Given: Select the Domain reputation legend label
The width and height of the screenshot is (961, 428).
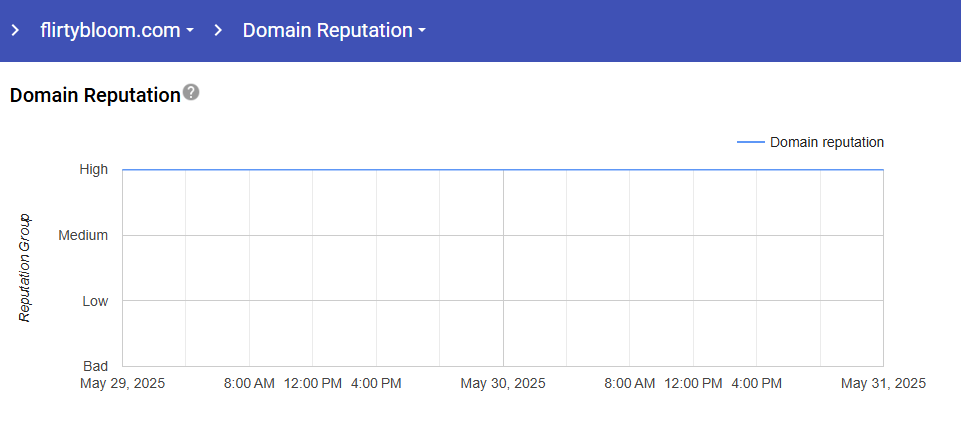Looking at the screenshot, I should click(827, 142).
